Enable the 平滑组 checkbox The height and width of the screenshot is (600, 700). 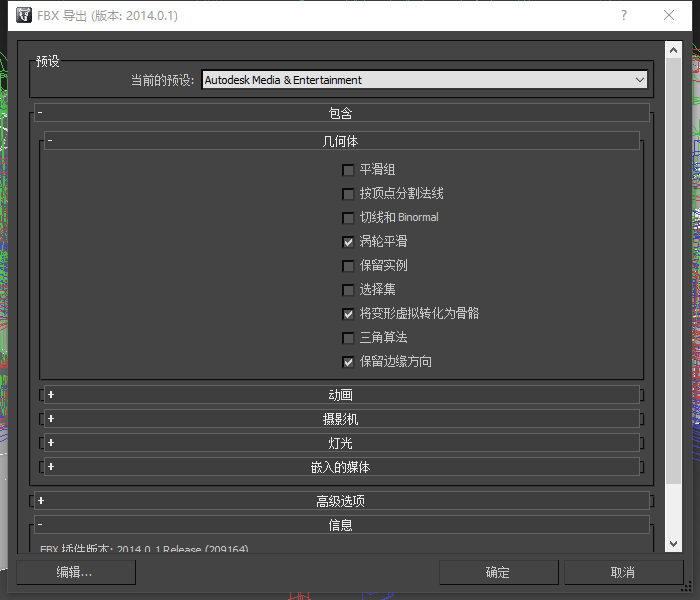tap(348, 170)
